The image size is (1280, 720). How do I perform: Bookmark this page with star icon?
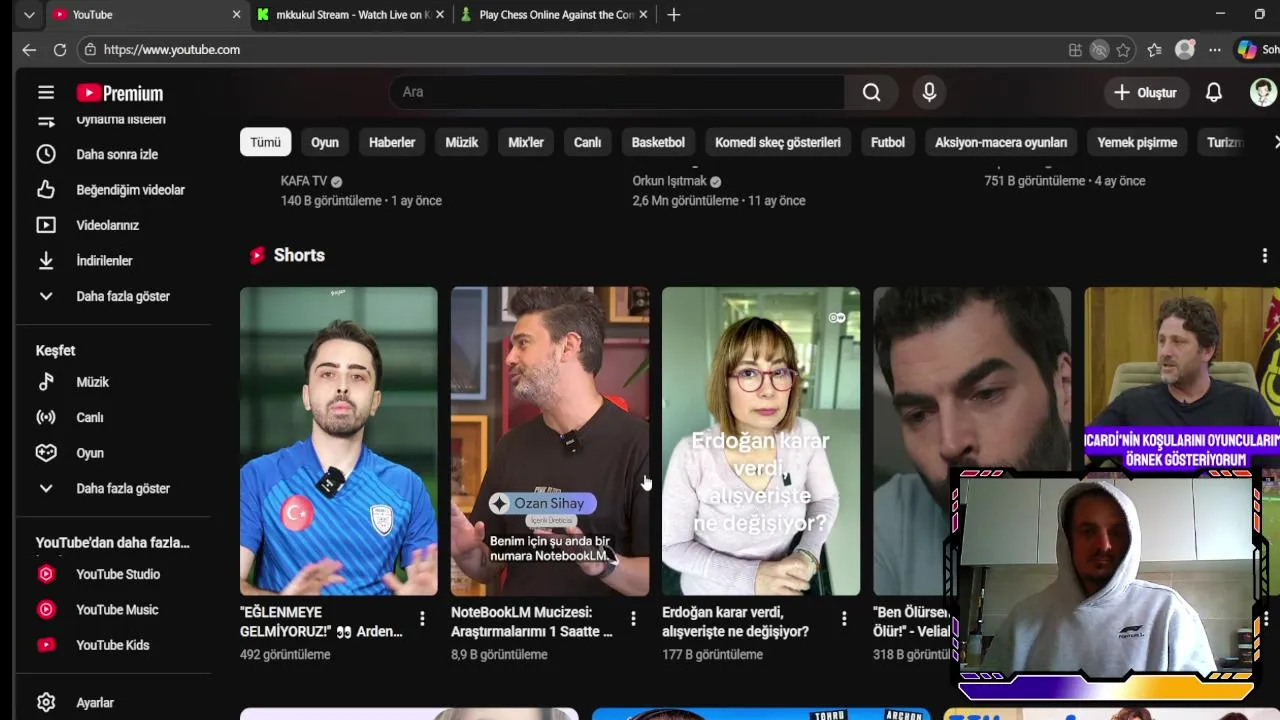click(x=1123, y=50)
